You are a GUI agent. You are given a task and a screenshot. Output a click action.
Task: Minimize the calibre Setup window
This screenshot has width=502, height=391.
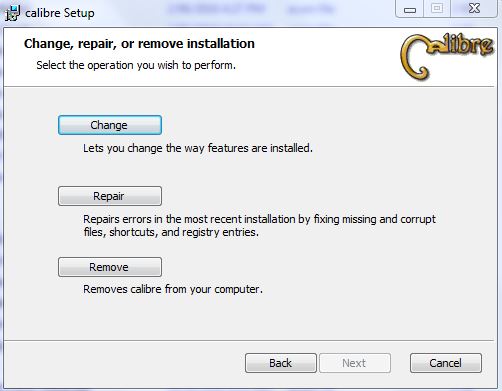410,9
